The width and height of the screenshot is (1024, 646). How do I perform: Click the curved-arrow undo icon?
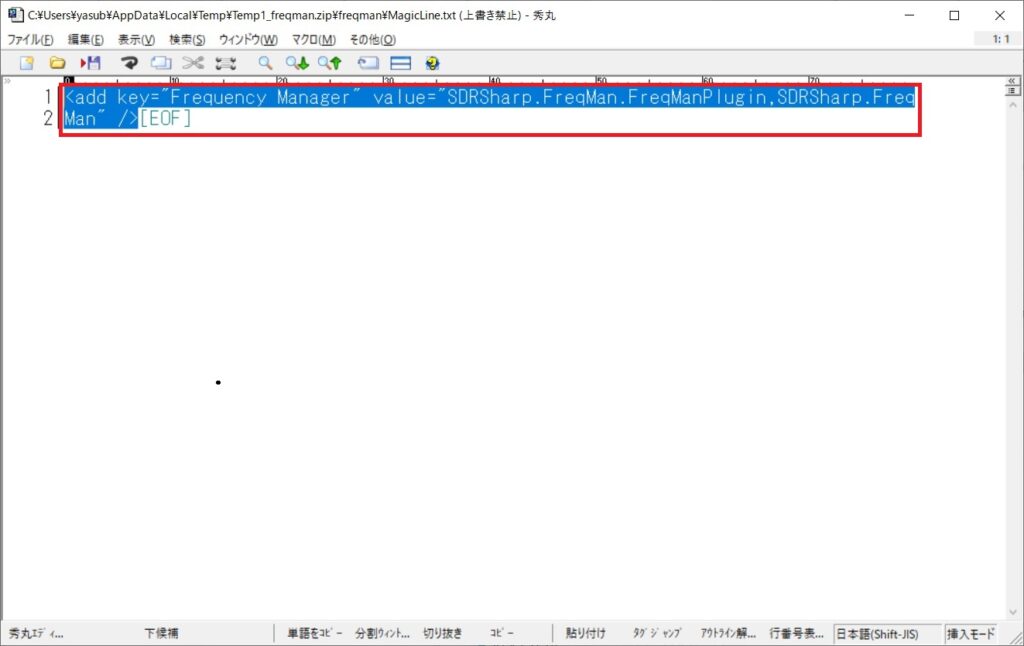click(x=129, y=63)
